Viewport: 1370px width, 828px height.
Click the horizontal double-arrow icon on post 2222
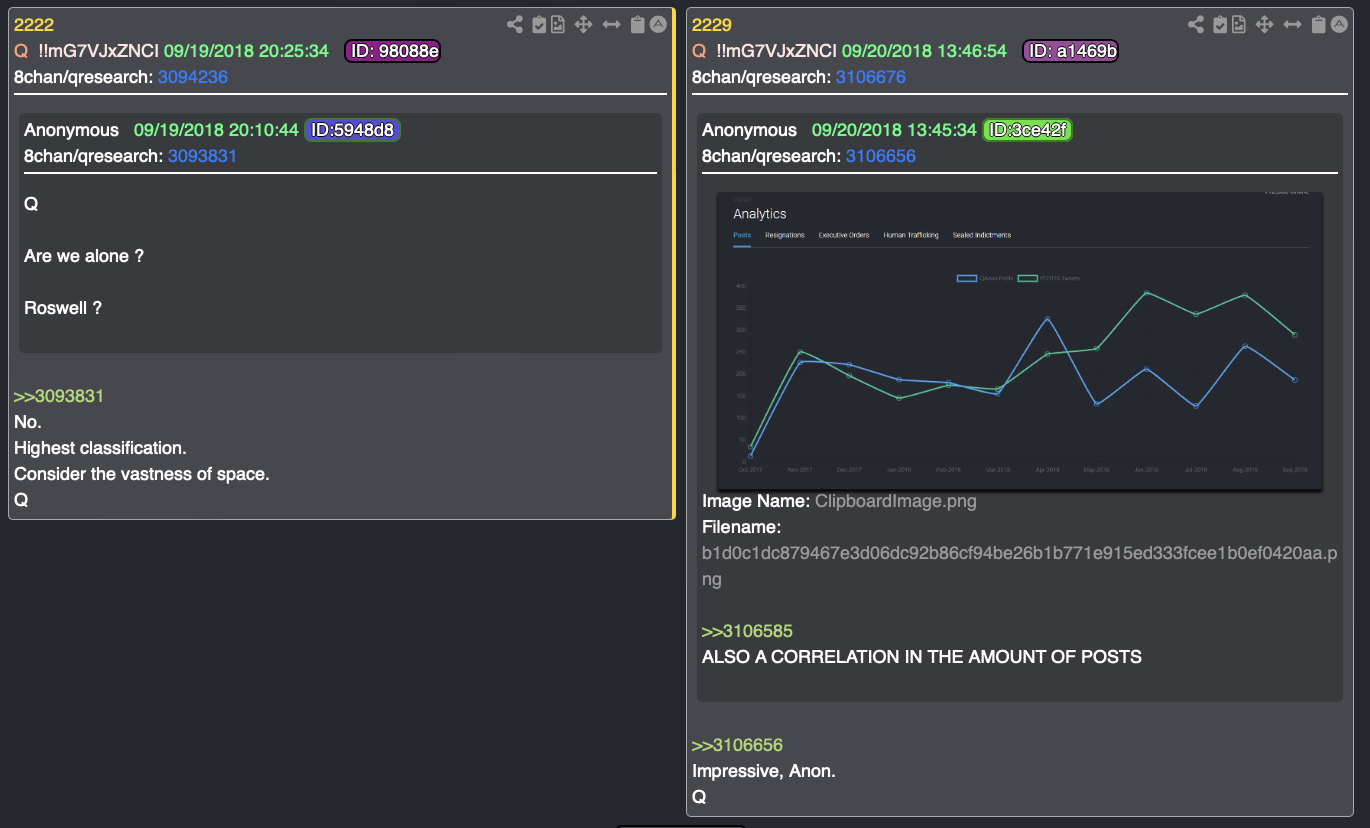click(612, 25)
